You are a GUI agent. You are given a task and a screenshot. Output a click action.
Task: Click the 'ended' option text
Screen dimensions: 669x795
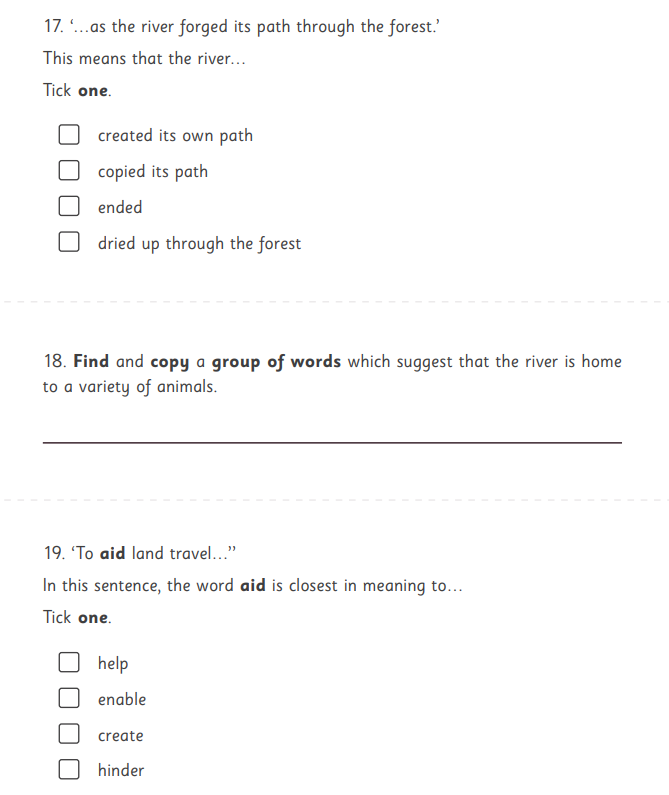point(120,207)
